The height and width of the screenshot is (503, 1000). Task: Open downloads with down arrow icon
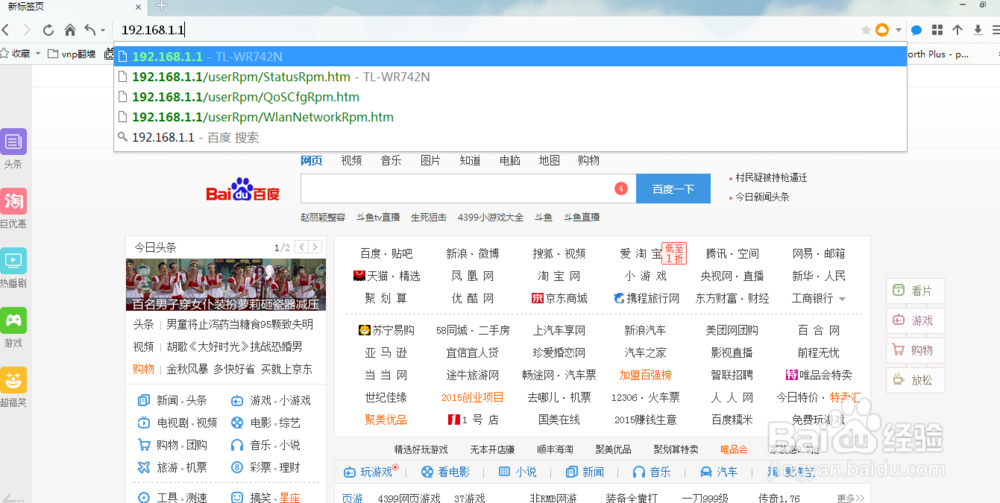978,30
